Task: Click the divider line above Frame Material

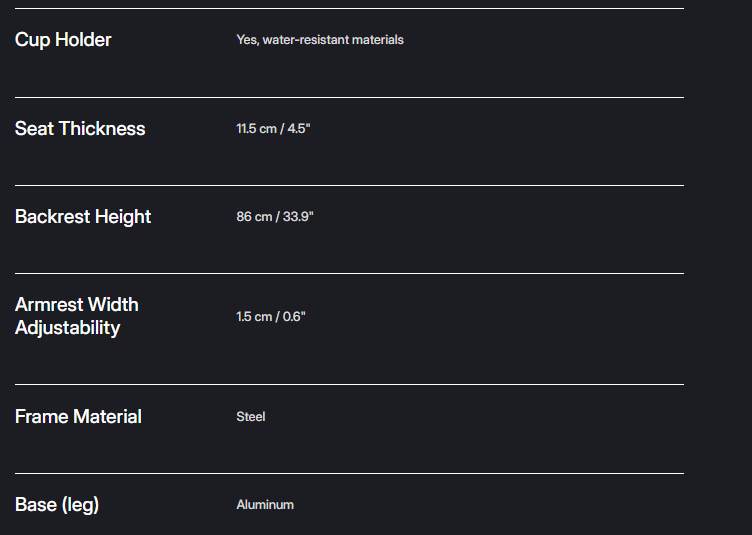Action: [349, 384]
